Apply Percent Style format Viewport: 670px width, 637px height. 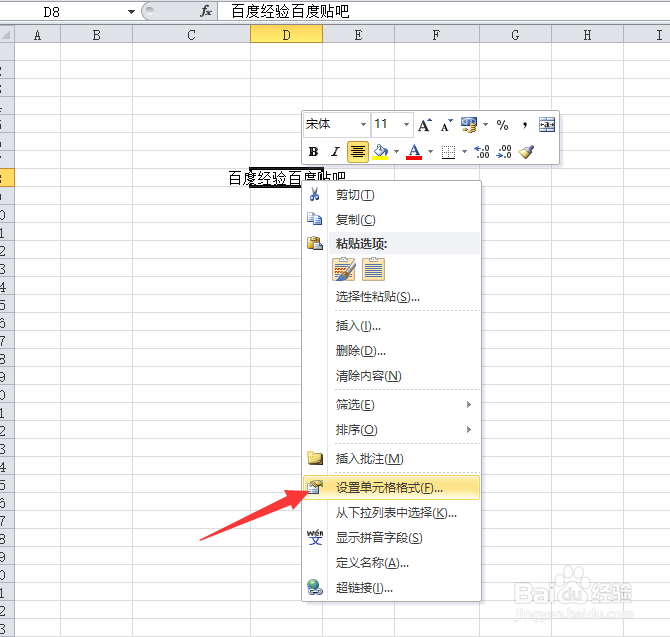(502, 125)
